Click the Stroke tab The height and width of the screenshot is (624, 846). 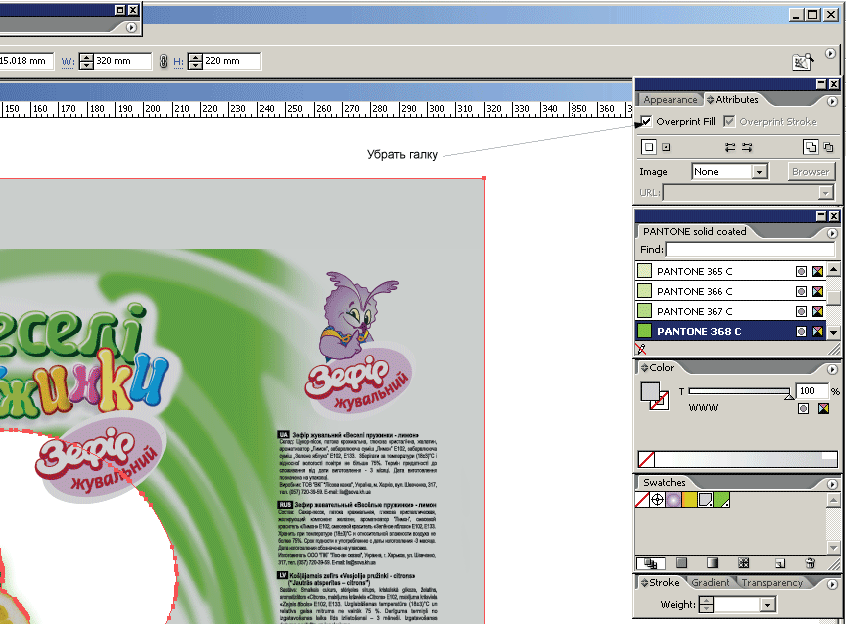[x=660, y=582]
